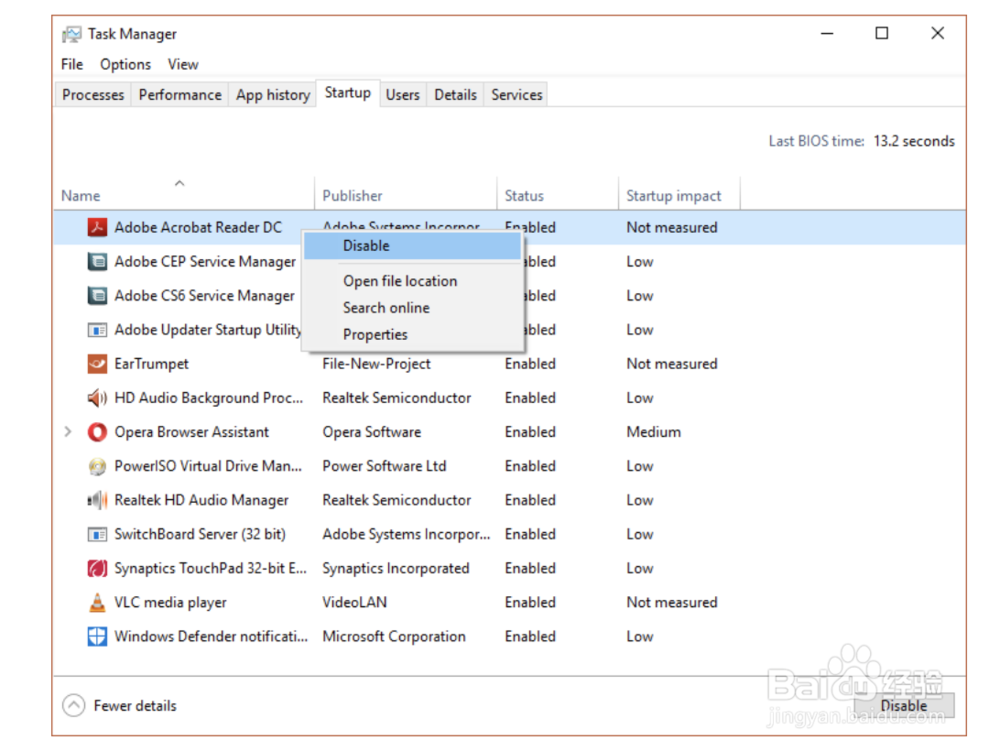Viewport: 1000px width, 751px height.
Task: Click the Adobe CEP Service Manager icon
Action: [97, 261]
